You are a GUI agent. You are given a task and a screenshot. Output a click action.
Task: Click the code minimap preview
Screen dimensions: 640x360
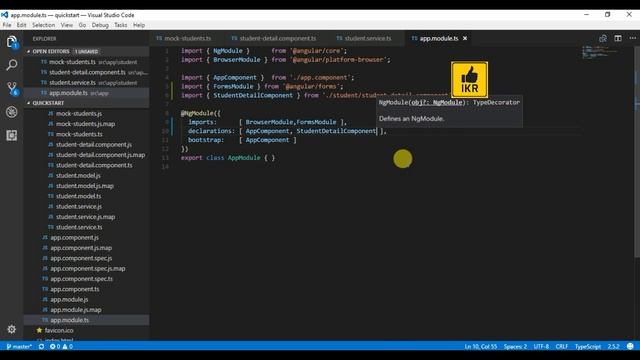click(600, 52)
